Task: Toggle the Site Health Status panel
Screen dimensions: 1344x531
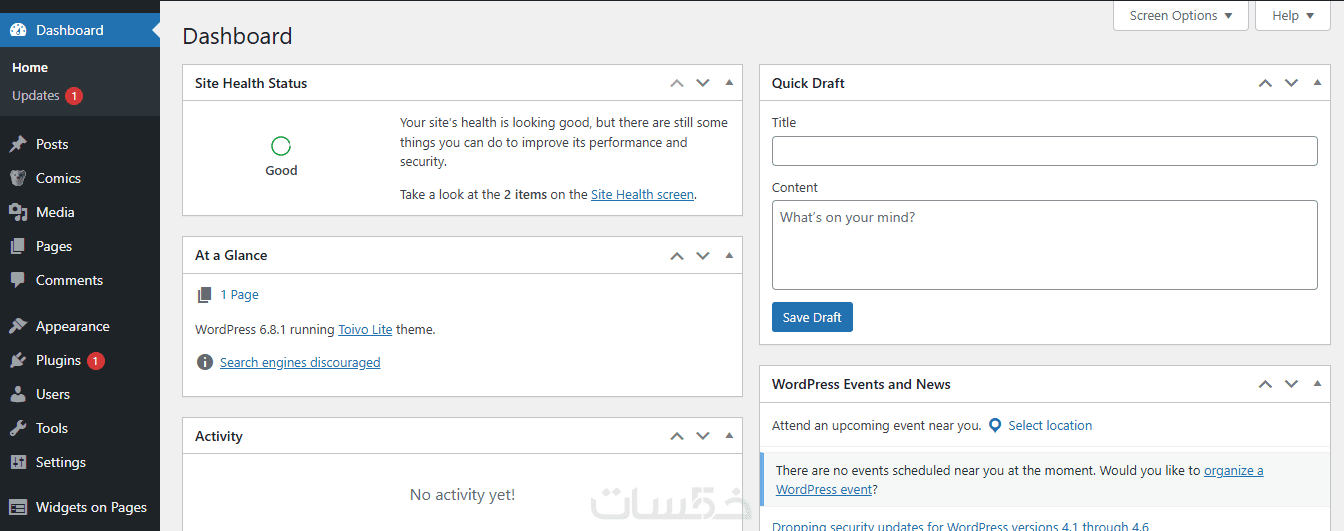Action: tap(729, 83)
